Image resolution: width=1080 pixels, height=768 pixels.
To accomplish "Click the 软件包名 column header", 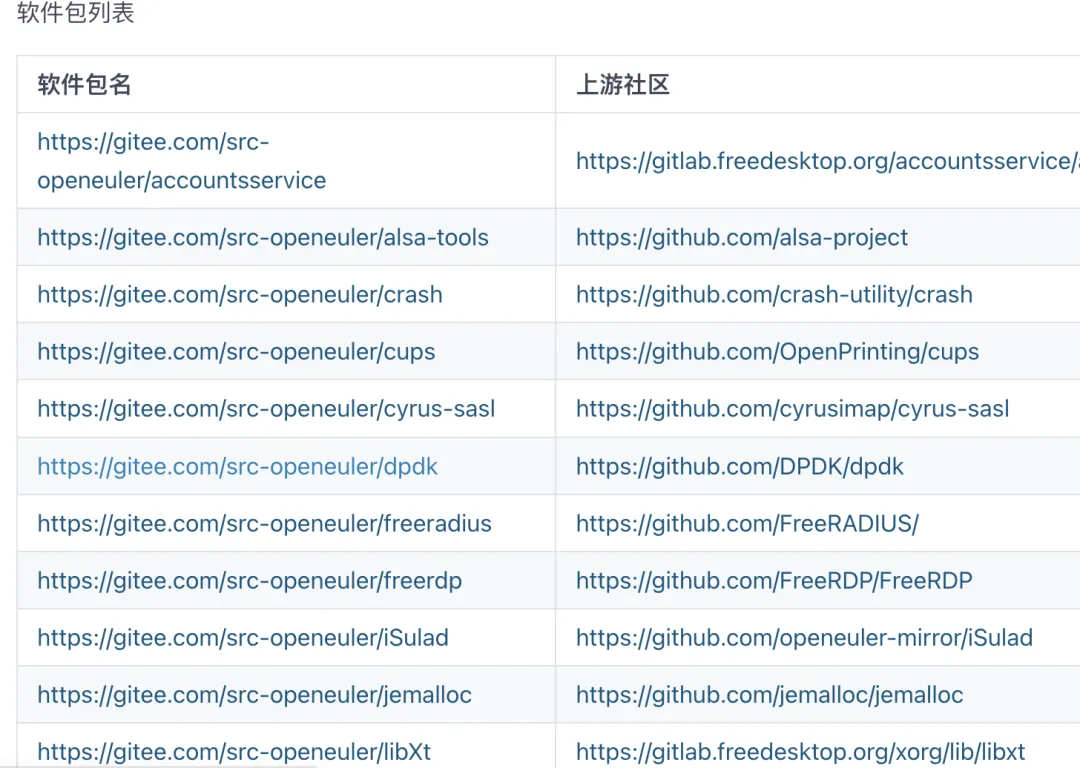I will 85,85.
